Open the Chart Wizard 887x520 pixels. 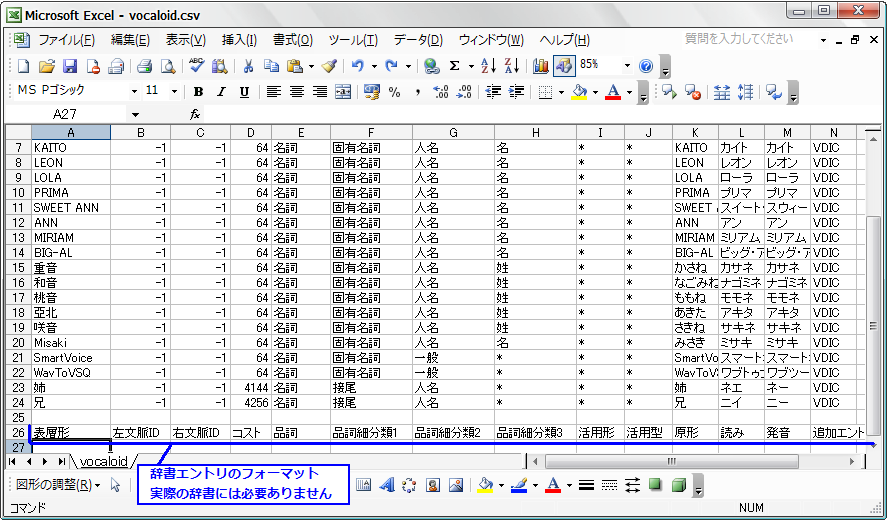(540, 66)
